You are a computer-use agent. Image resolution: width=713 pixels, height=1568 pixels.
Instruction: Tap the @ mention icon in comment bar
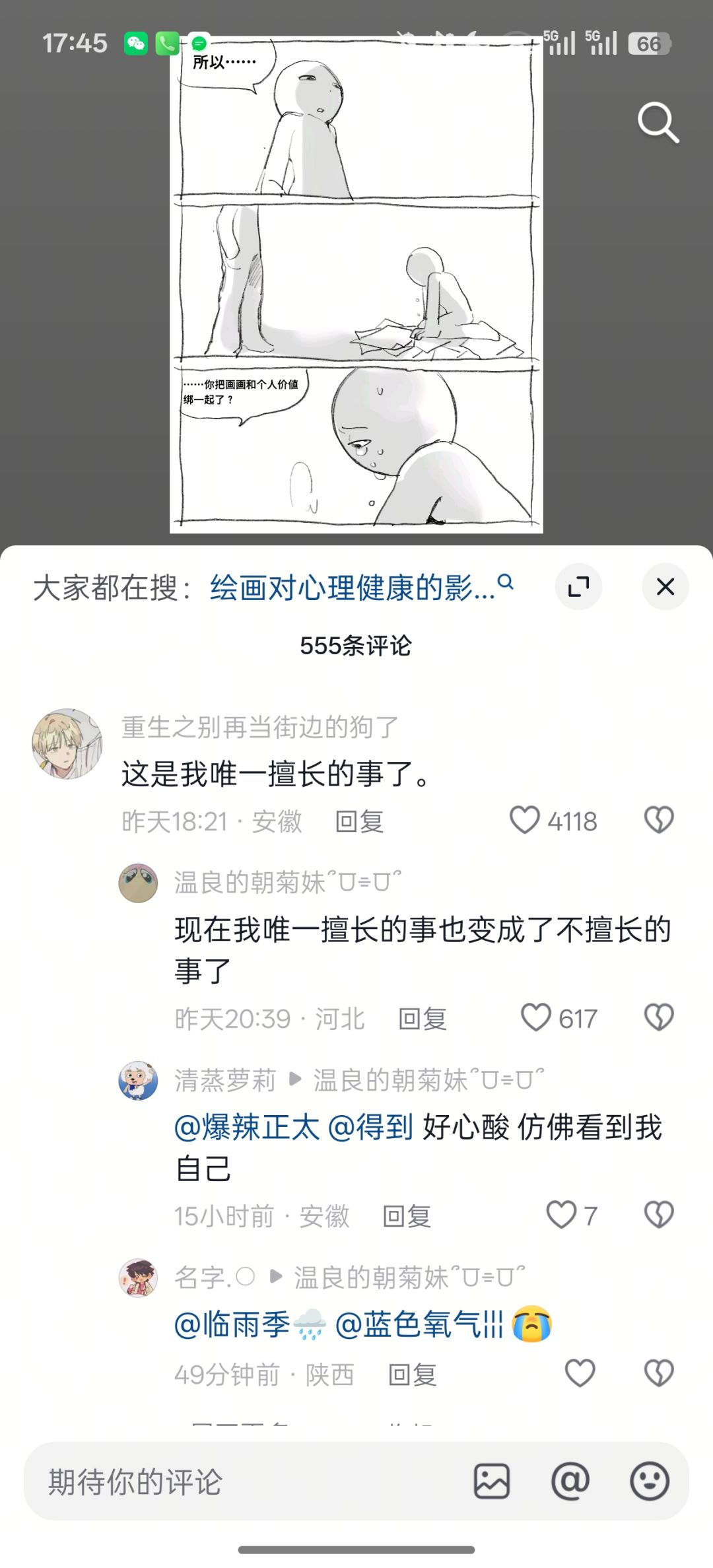point(570,1481)
